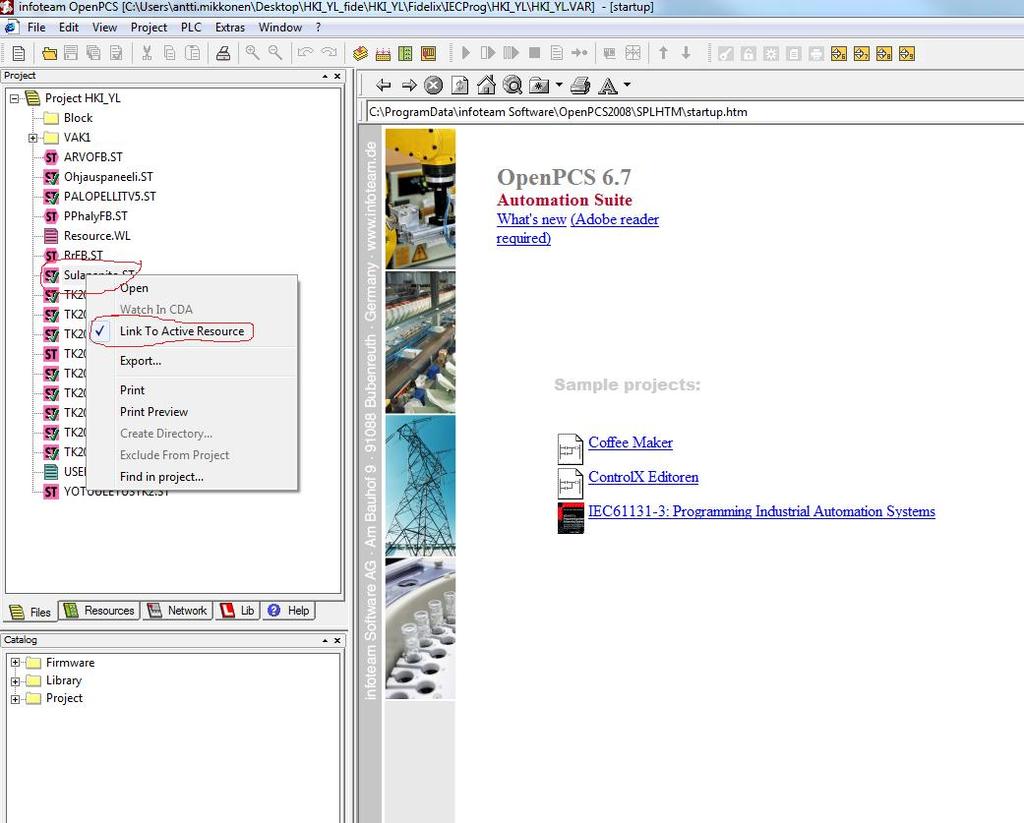Image resolution: width=1024 pixels, height=823 pixels.
Task: Click yellow bookmark icon numbered 7
Action: [x=861, y=54]
